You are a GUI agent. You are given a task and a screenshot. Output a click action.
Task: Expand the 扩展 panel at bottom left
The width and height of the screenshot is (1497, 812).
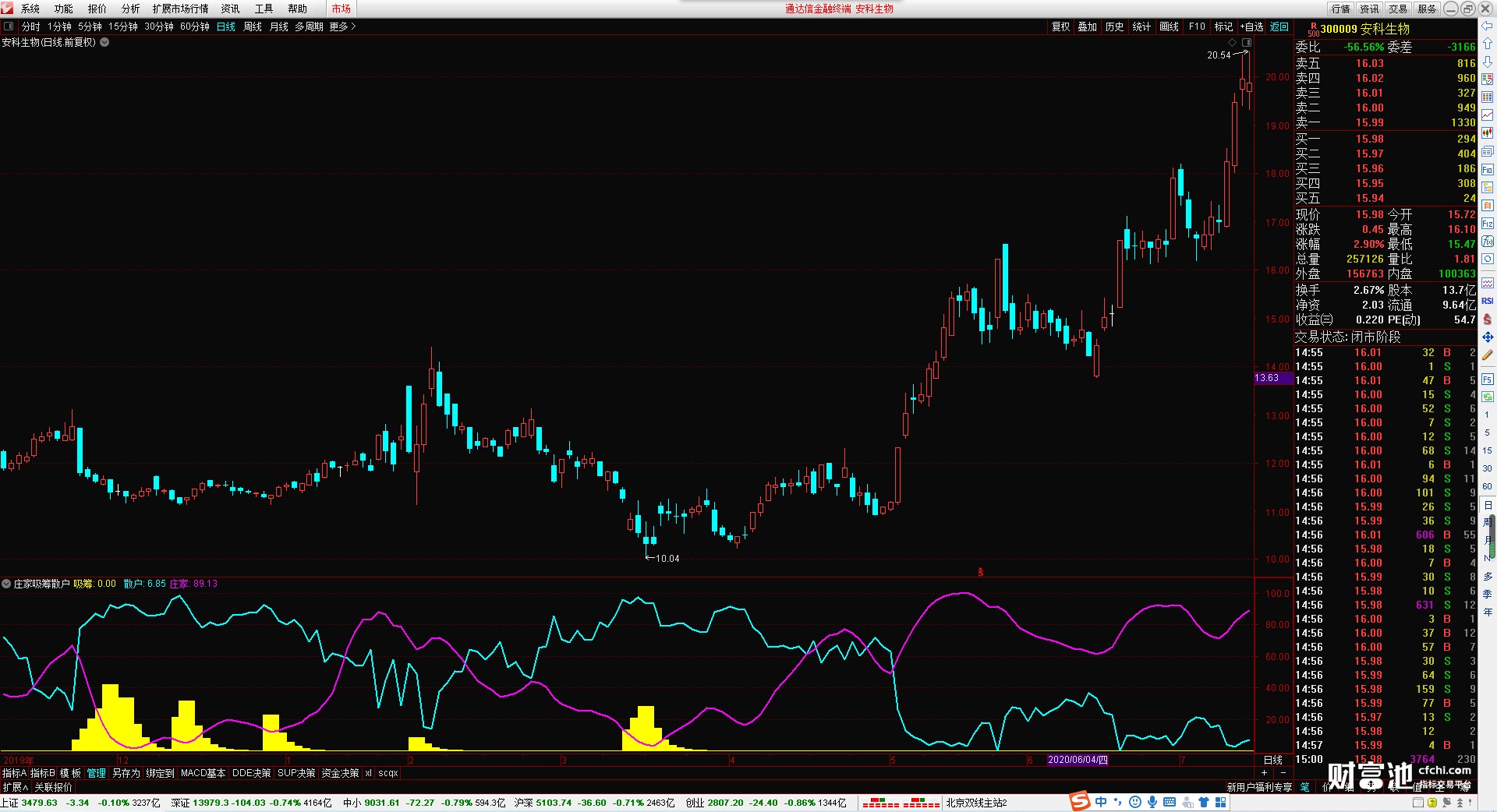click(16, 787)
